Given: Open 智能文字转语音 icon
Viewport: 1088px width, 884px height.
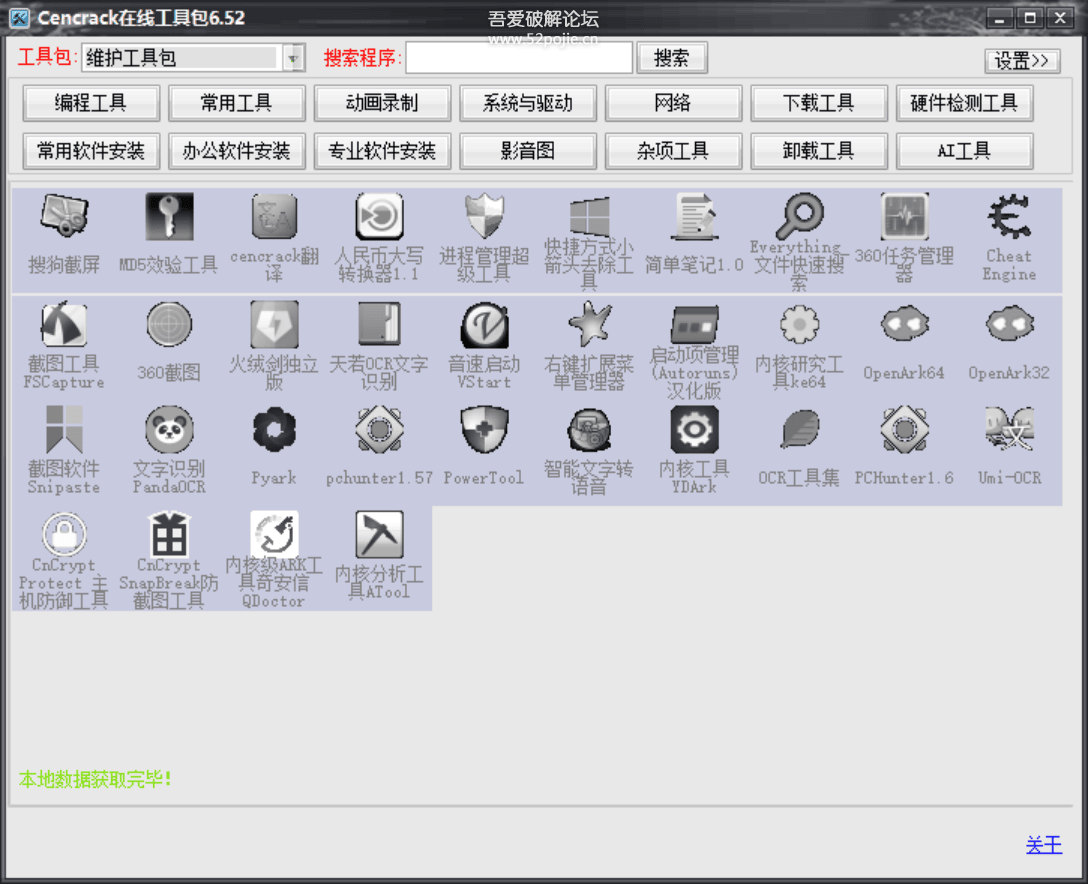Looking at the screenshot, I should pyautogui.click(x=589, y=430).
